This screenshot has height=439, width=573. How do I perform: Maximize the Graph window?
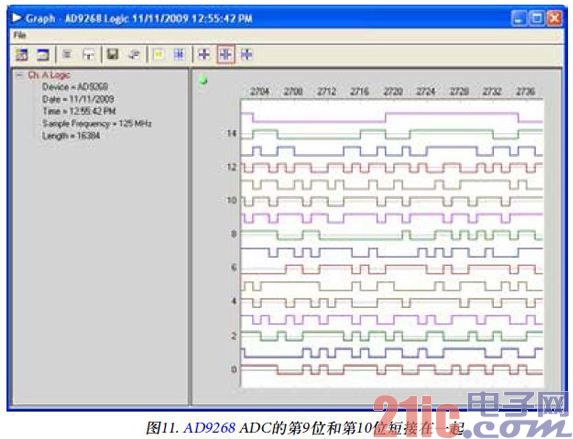(536, 18)
